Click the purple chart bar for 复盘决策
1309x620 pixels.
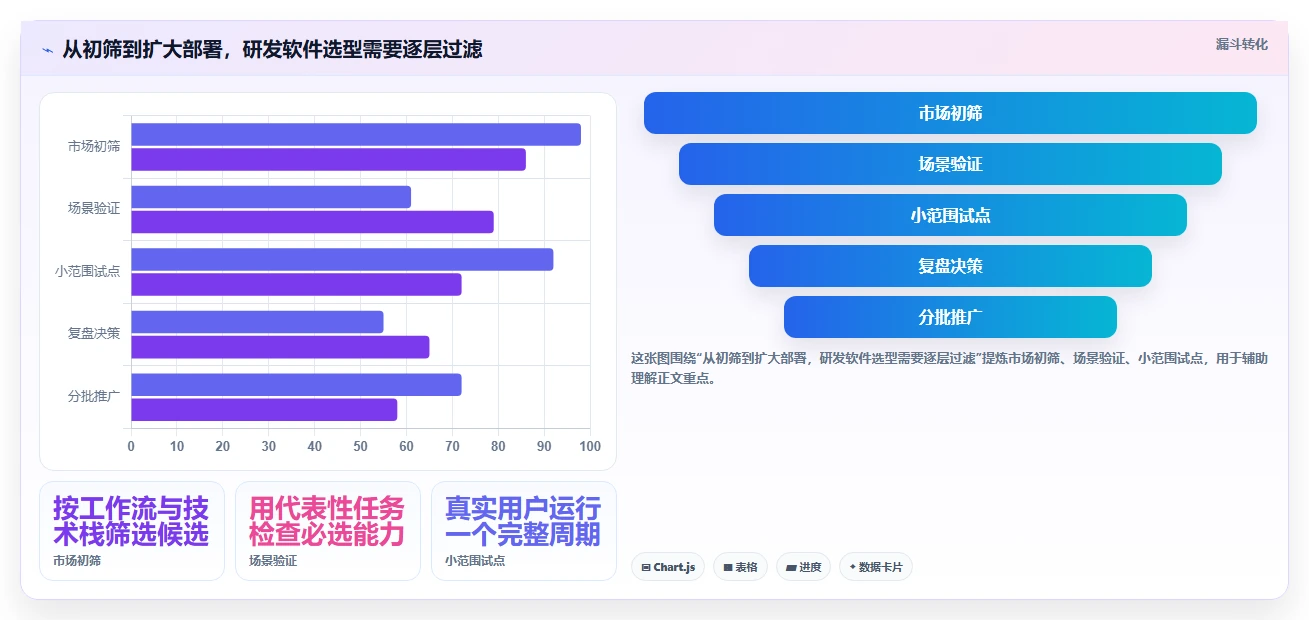[280, 347]
